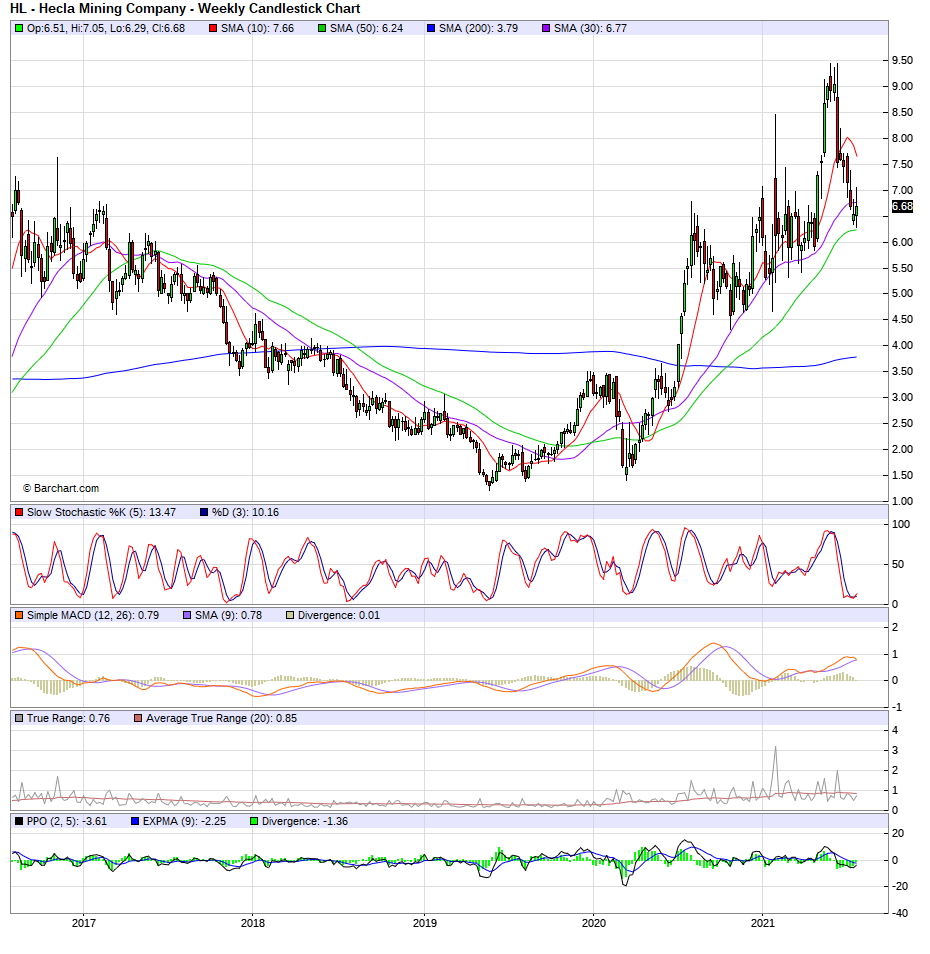Image resolution: width=930 pixels, height=954 pixels.
Task: Click the 8.00 price axis label
Action: click(902, 138)
